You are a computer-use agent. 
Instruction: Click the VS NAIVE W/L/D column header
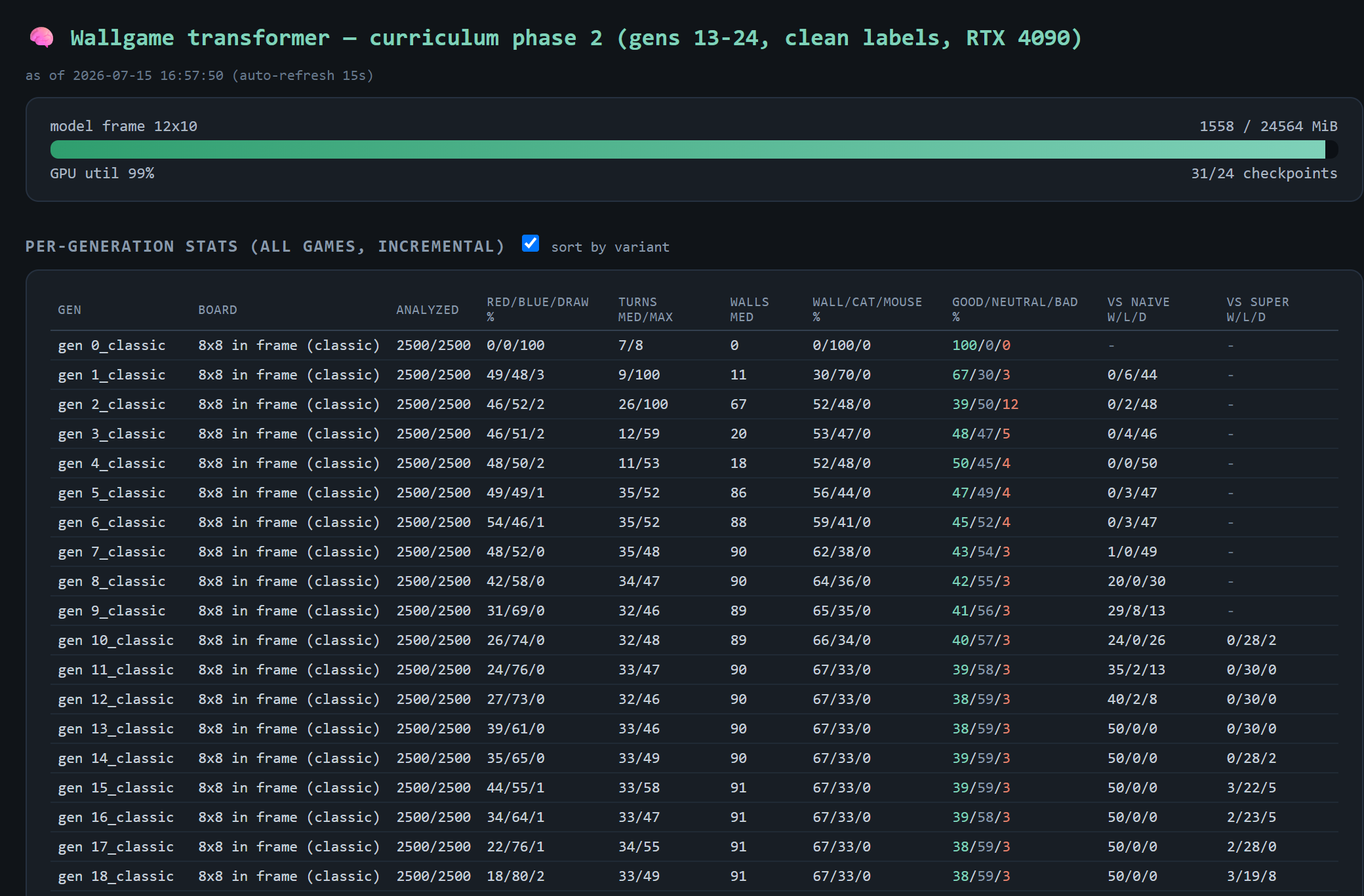point(1138,309)
